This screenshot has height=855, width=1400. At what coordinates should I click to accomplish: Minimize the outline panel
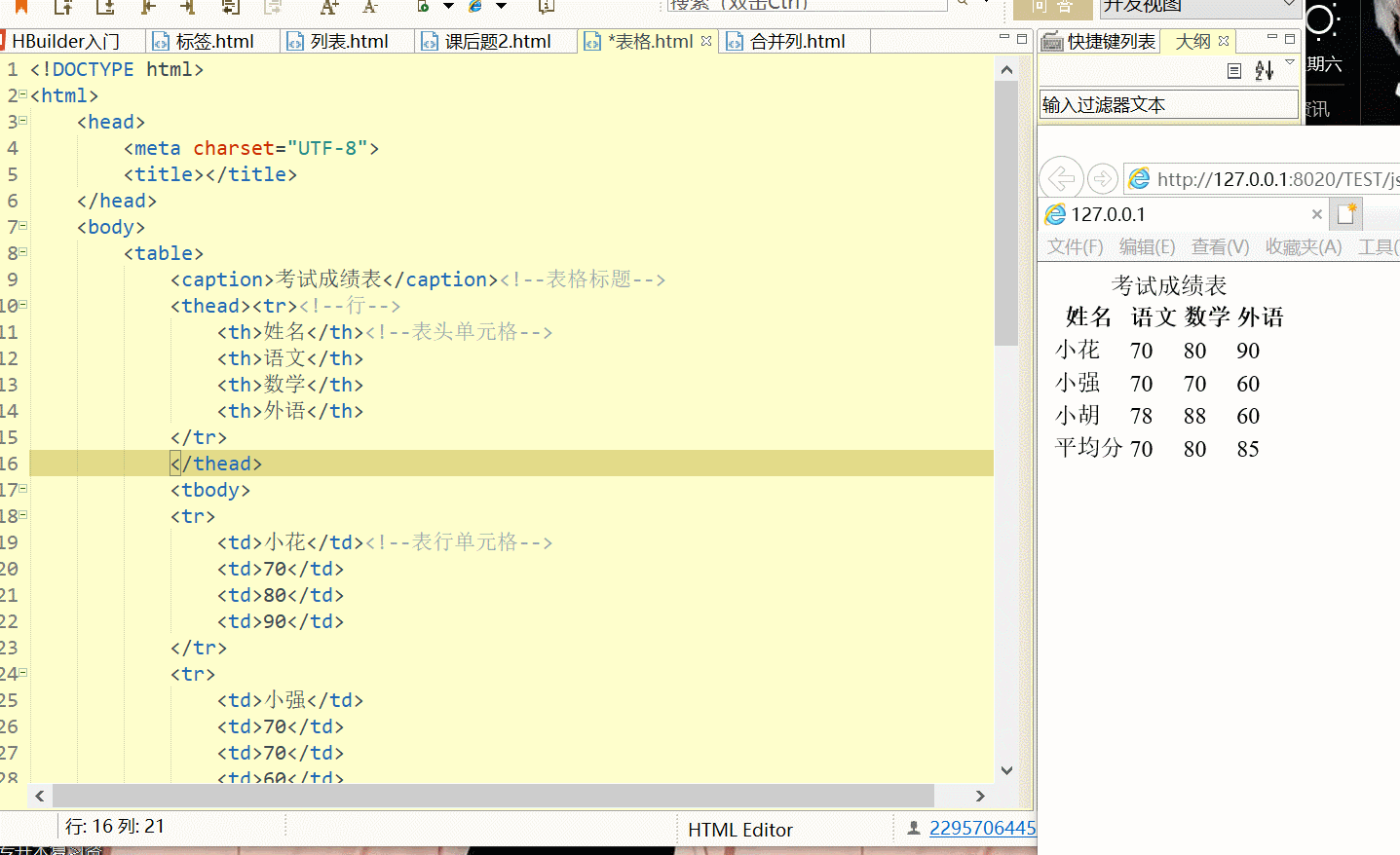click(1272, 38)
